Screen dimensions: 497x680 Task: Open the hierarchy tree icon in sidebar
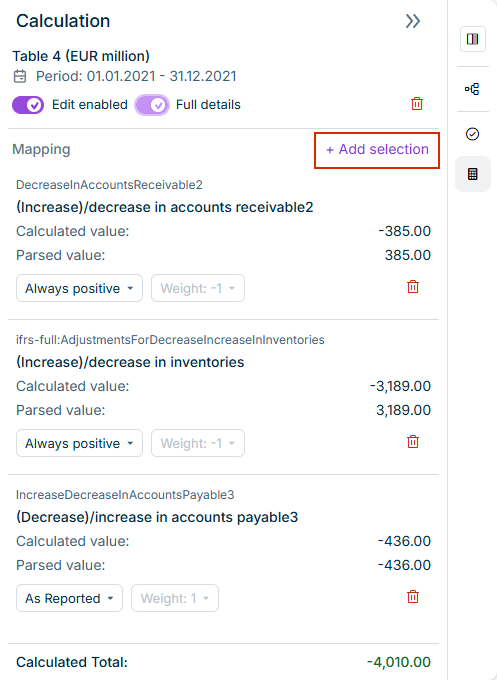(473, 89)
